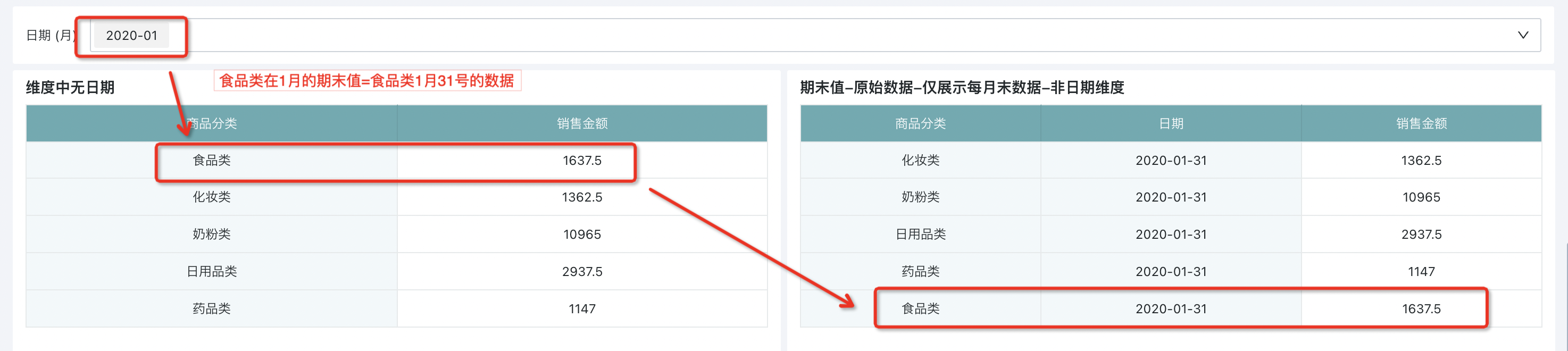Select 奶粉类 cell in left table
Viewport: 1568px width, 351px height.
[x=211, y=234]
